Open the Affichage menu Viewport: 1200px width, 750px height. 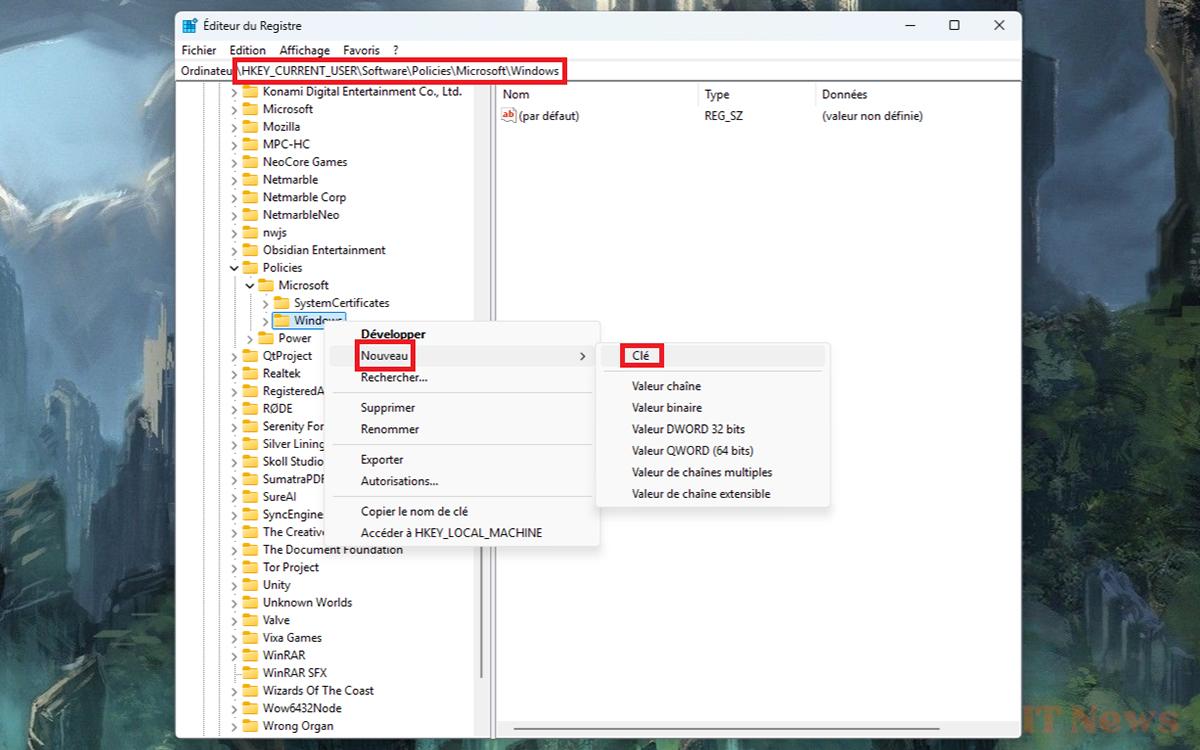click(305, 50)
